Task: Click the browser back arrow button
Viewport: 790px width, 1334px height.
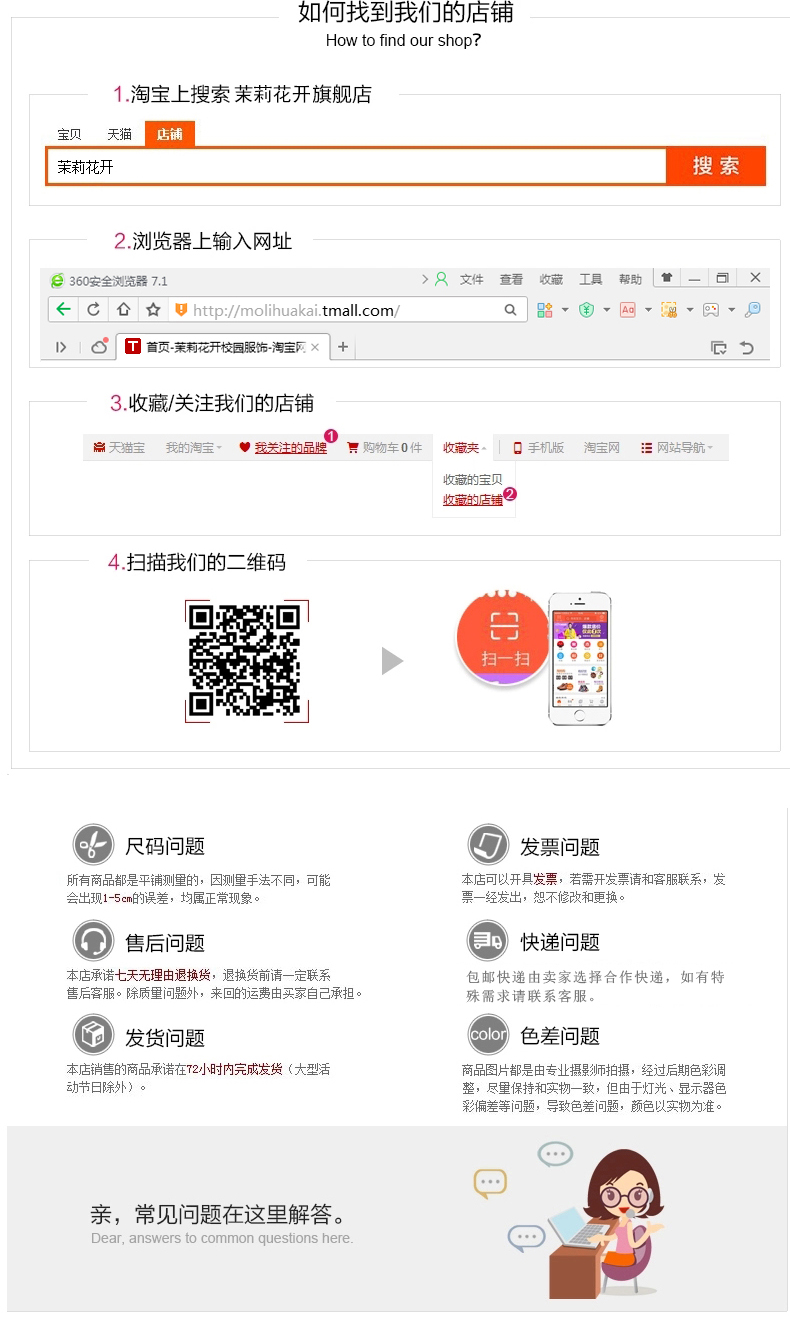Action: coord(64,310)
